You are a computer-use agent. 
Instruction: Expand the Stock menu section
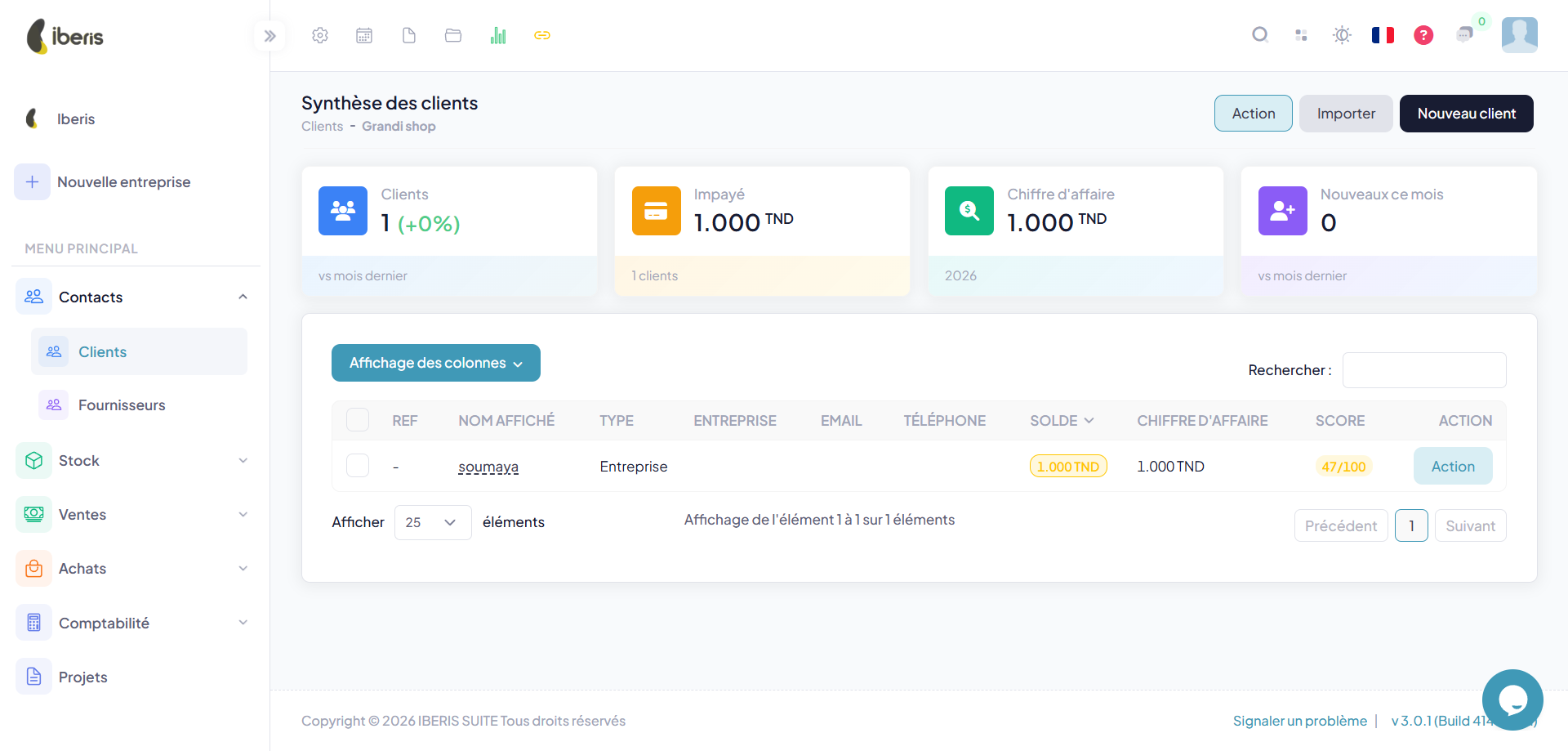tap(131, 461)
